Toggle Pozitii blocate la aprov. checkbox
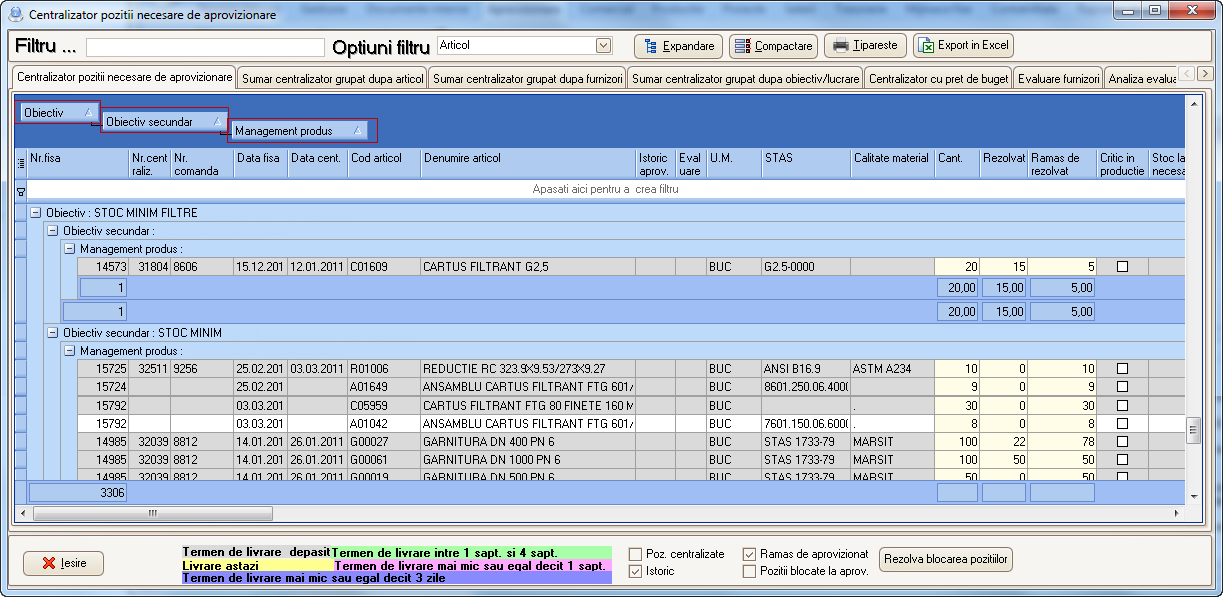This screenshot has width=1223, height=597. point(749,571)
